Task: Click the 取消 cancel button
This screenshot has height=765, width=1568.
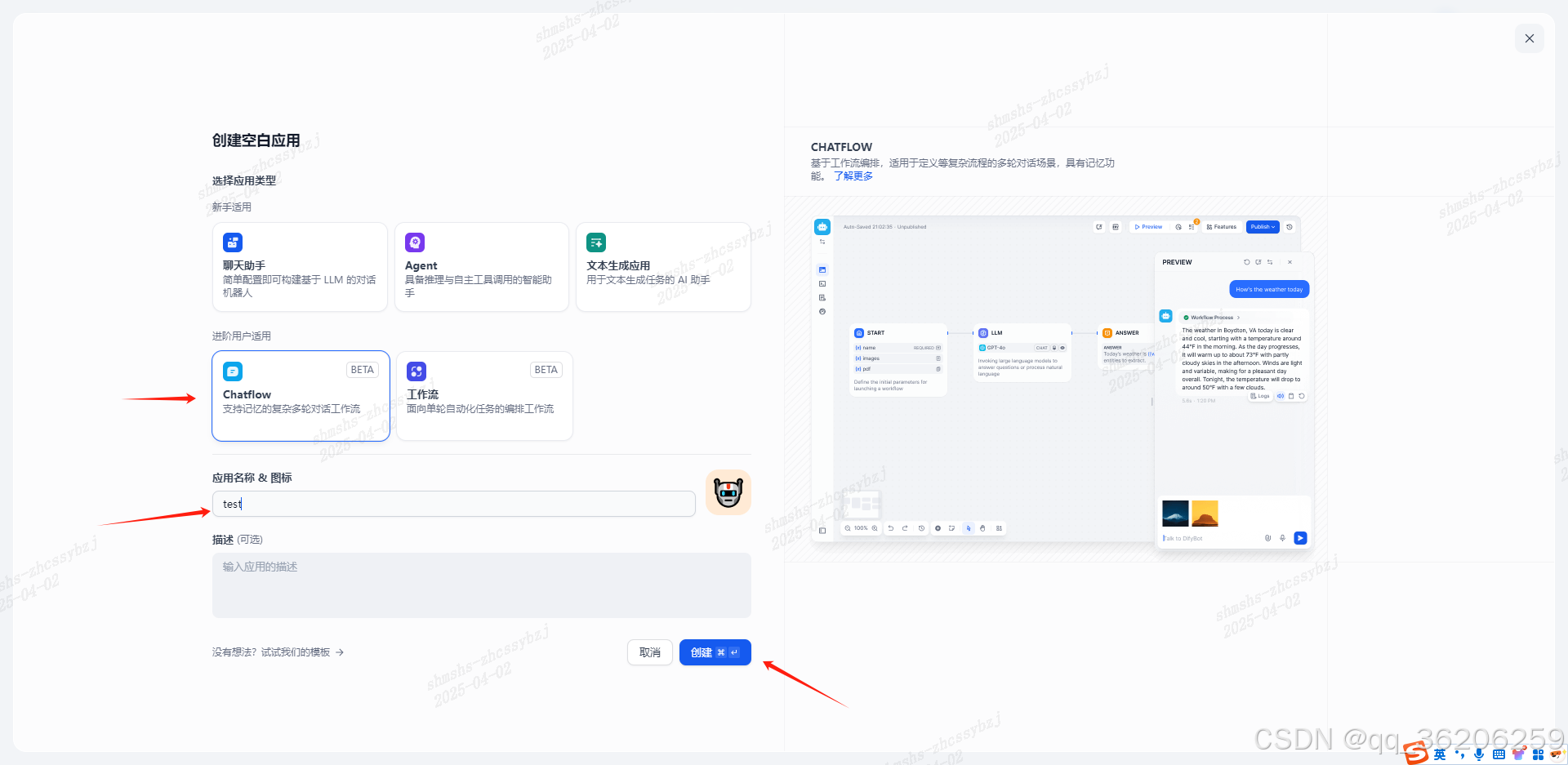Action: tap(650, 652)
